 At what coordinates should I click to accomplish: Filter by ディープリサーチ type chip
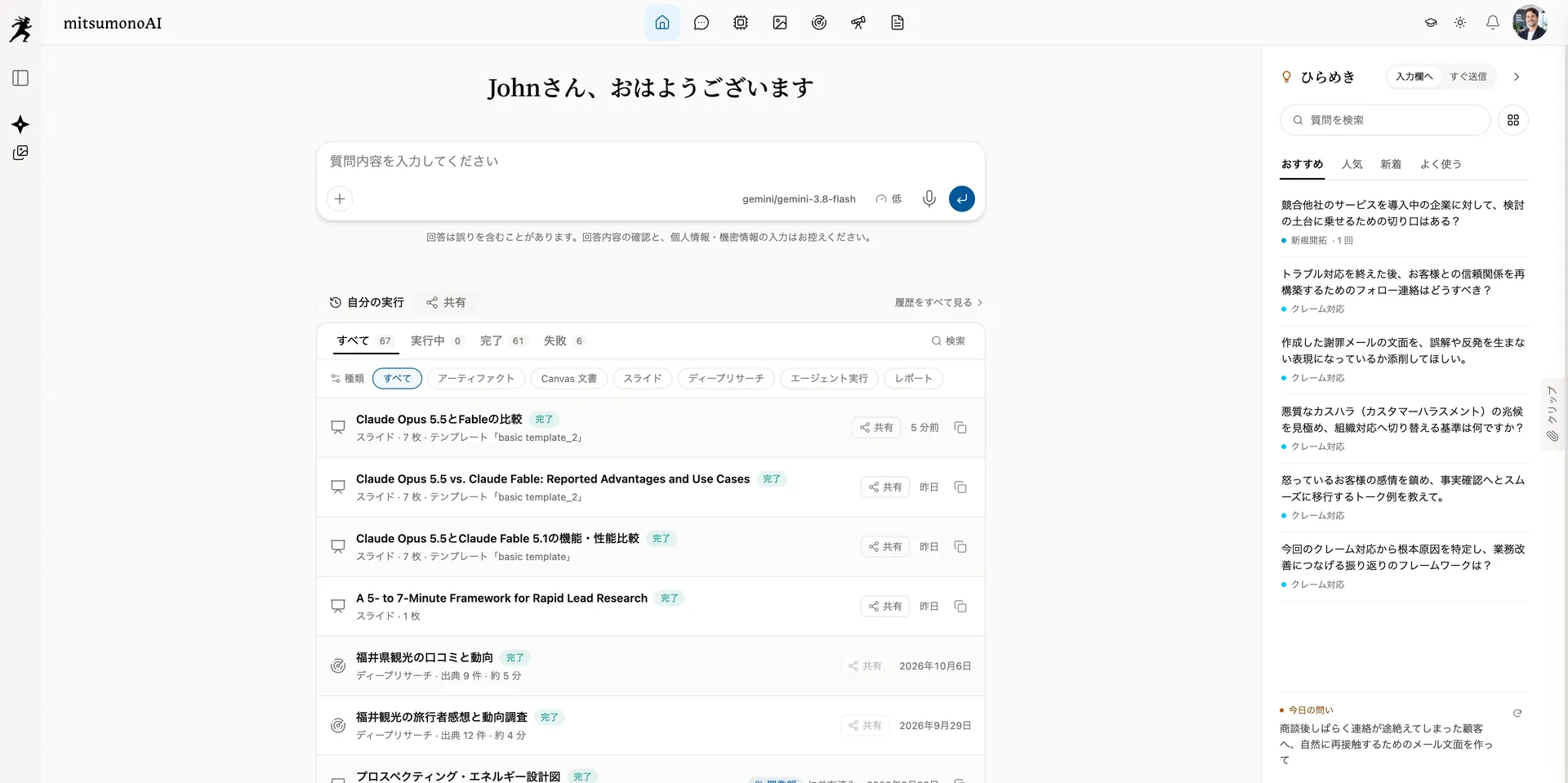click(x=726, y=379)
